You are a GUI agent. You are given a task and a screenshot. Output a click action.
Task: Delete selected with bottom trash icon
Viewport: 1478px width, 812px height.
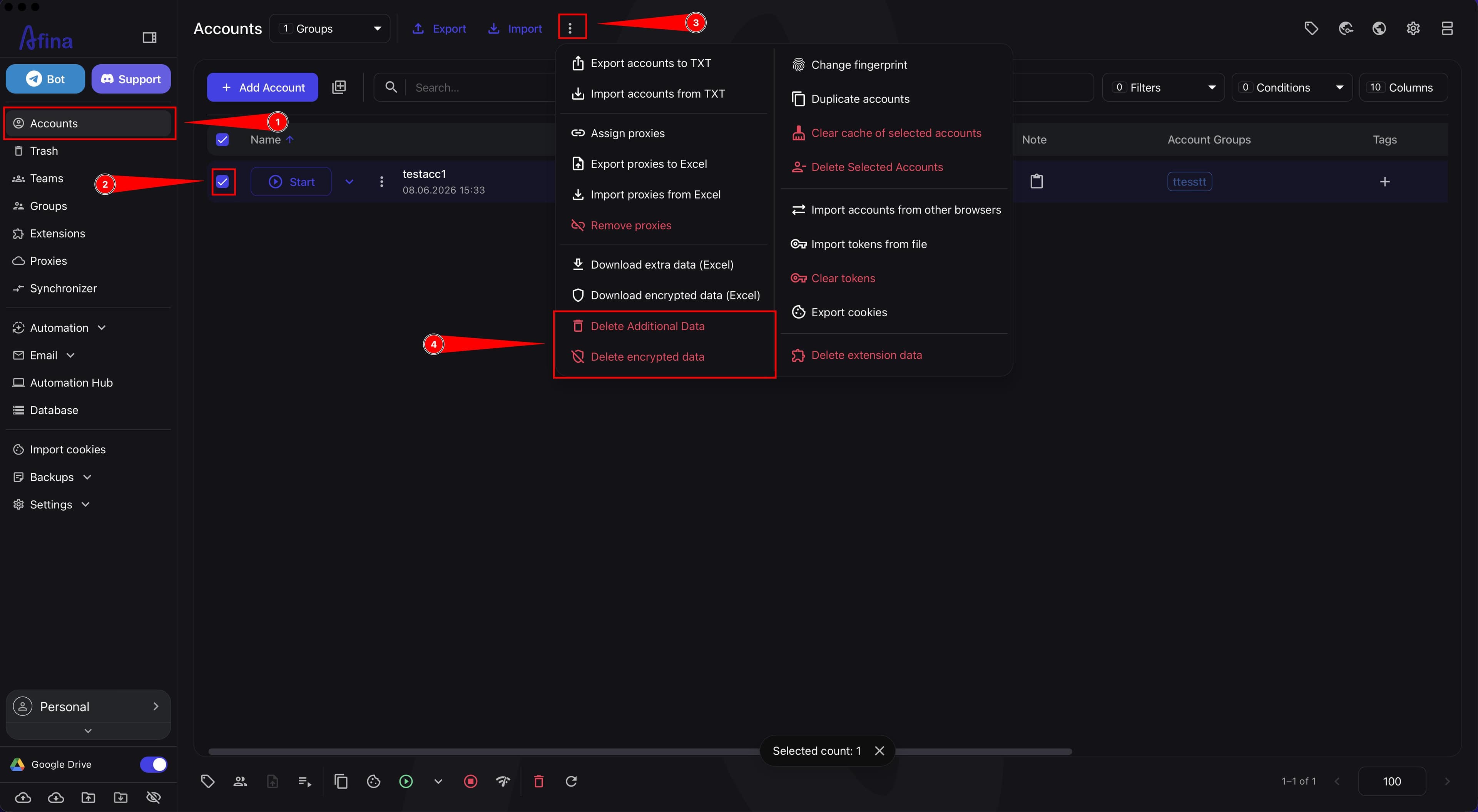[x=539, y=781]
